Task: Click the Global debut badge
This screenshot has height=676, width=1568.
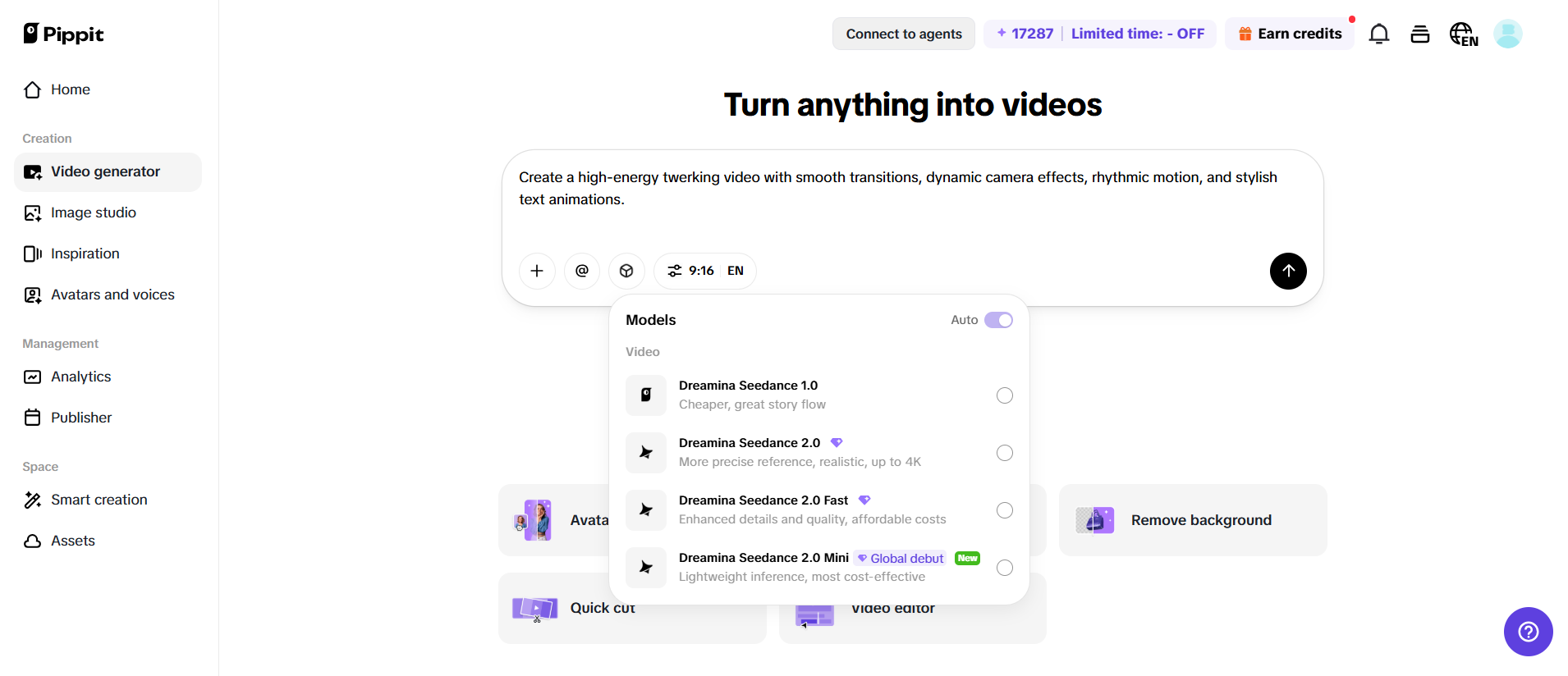Action: pos(901,559)
